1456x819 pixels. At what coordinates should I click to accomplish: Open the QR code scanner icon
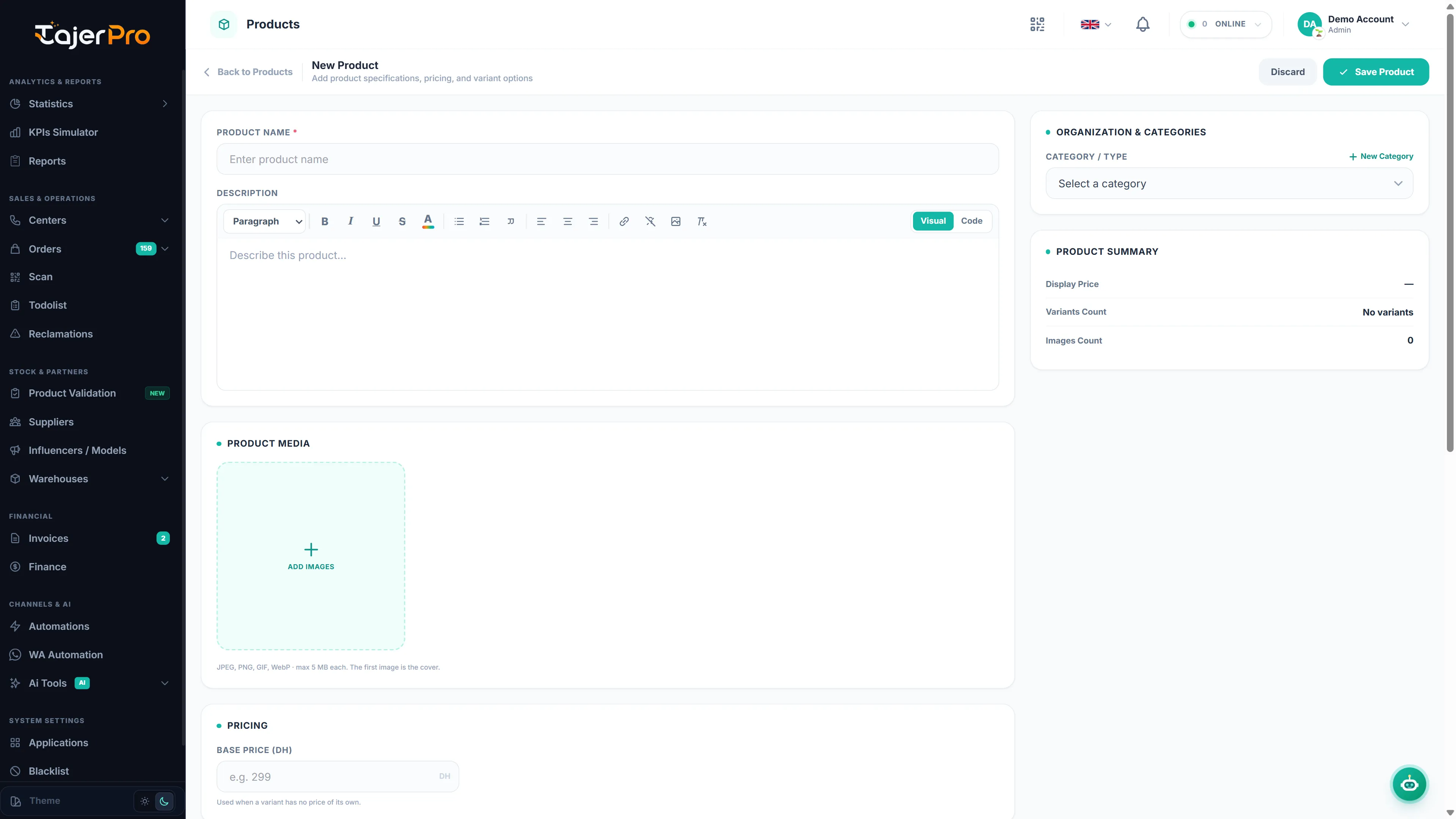coord(1037,24)
